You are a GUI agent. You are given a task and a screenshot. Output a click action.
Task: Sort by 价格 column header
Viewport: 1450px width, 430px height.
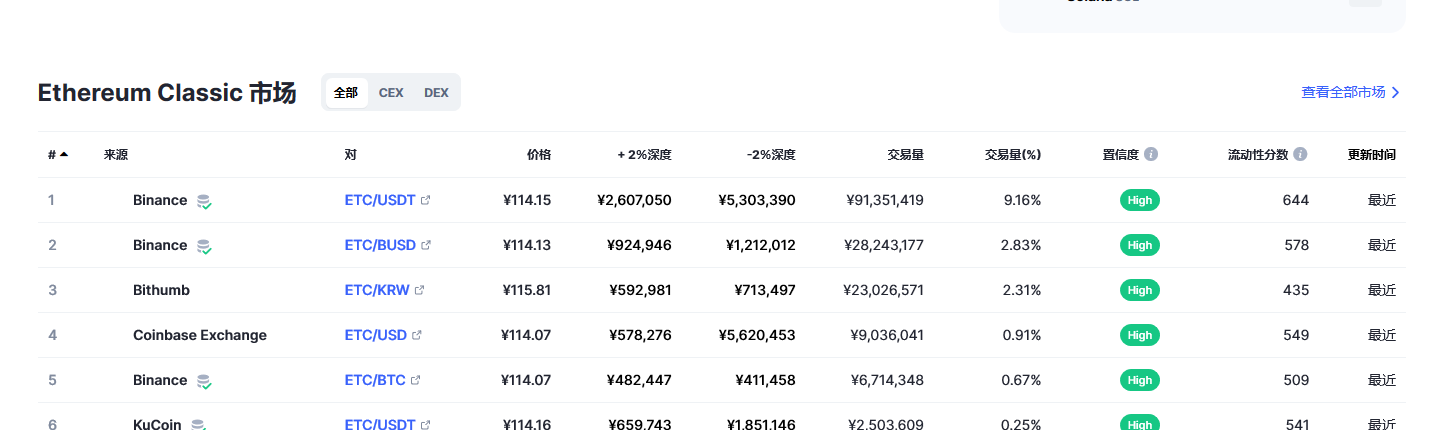click(539, 155)
